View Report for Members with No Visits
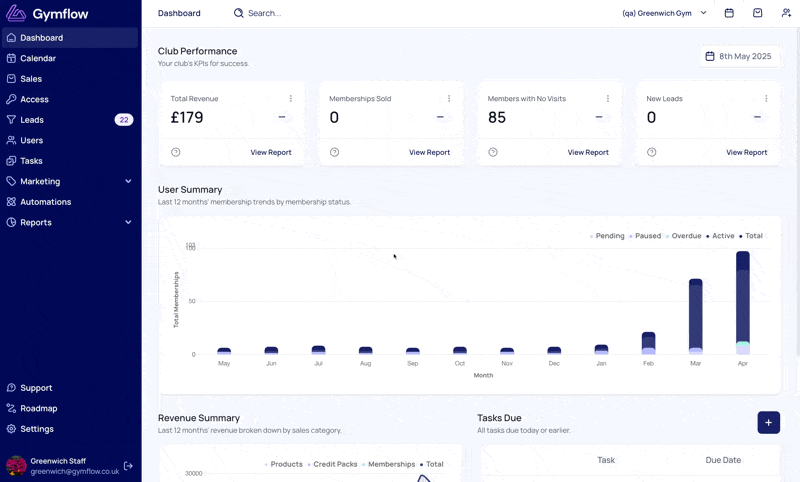Viewport: 800px width, 482px height. [x=588, y=152]
